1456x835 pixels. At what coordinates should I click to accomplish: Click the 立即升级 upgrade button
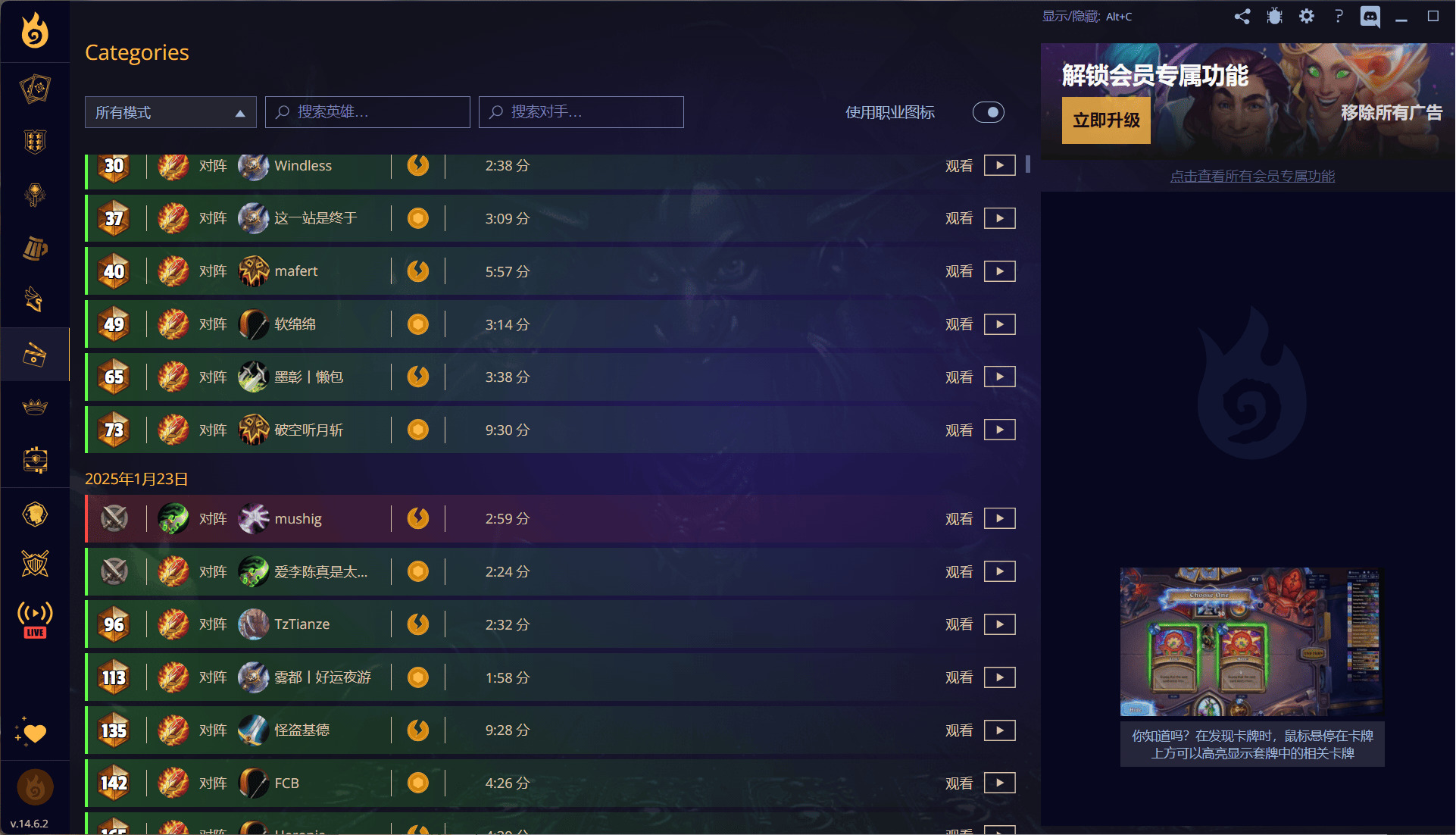1106,120
